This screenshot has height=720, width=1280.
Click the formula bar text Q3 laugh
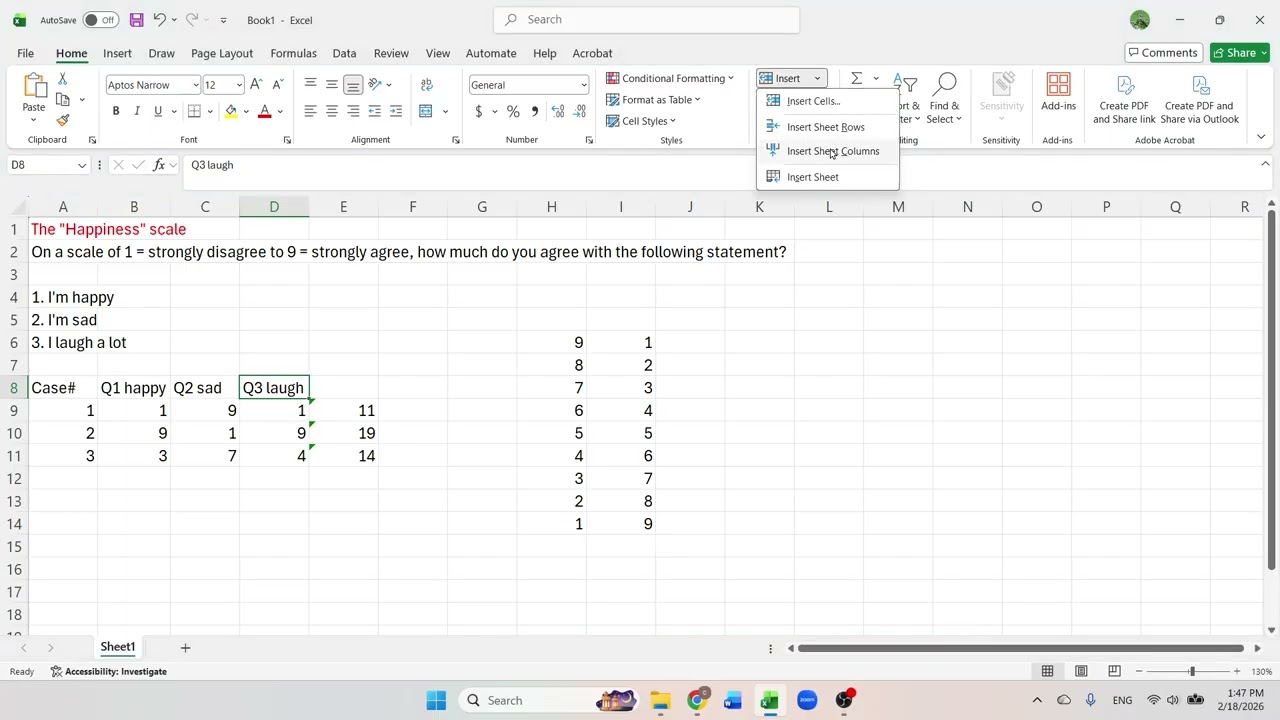[x=212, y=165]
